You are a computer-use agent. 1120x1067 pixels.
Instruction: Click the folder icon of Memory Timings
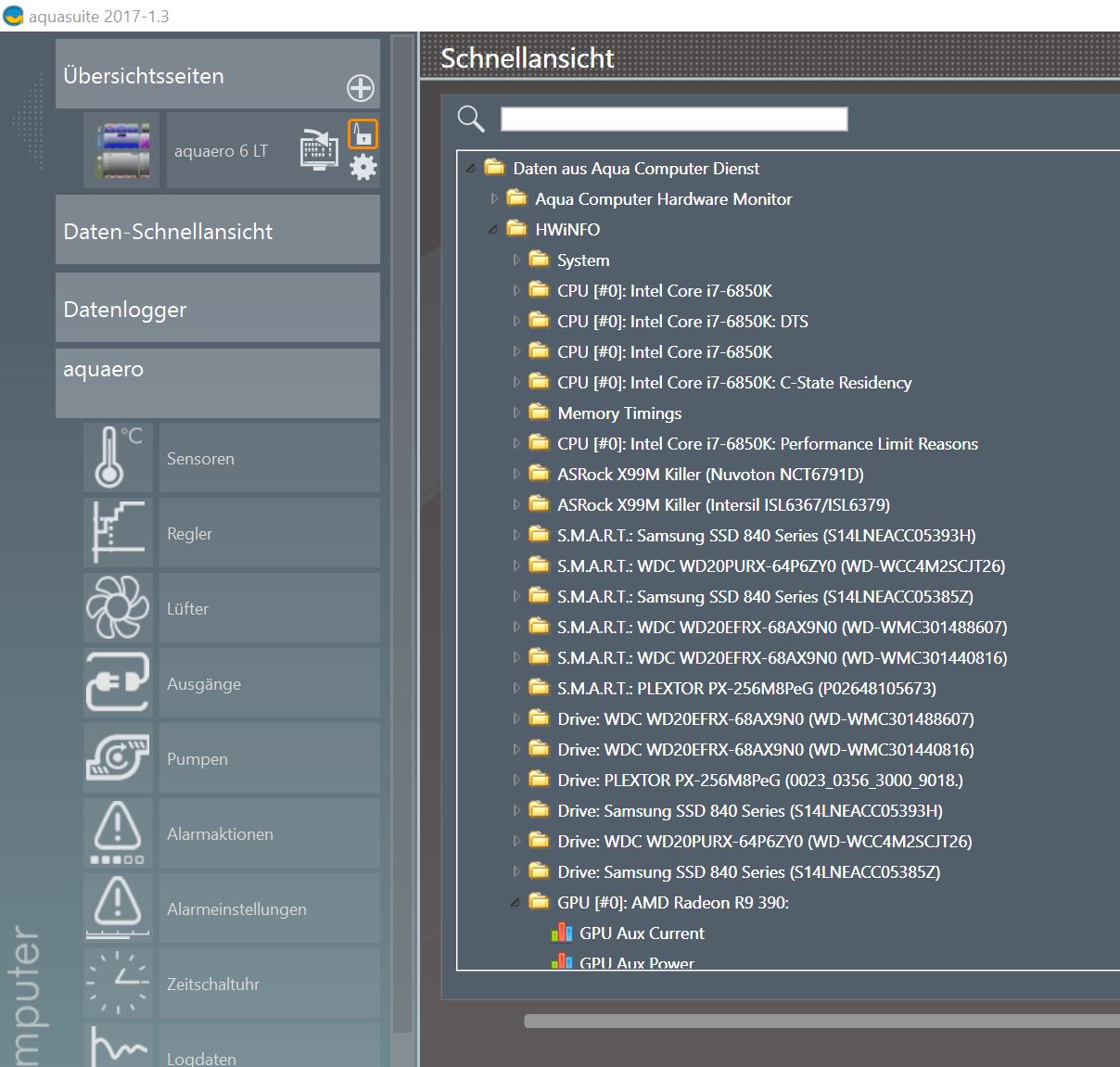[540, 412]
